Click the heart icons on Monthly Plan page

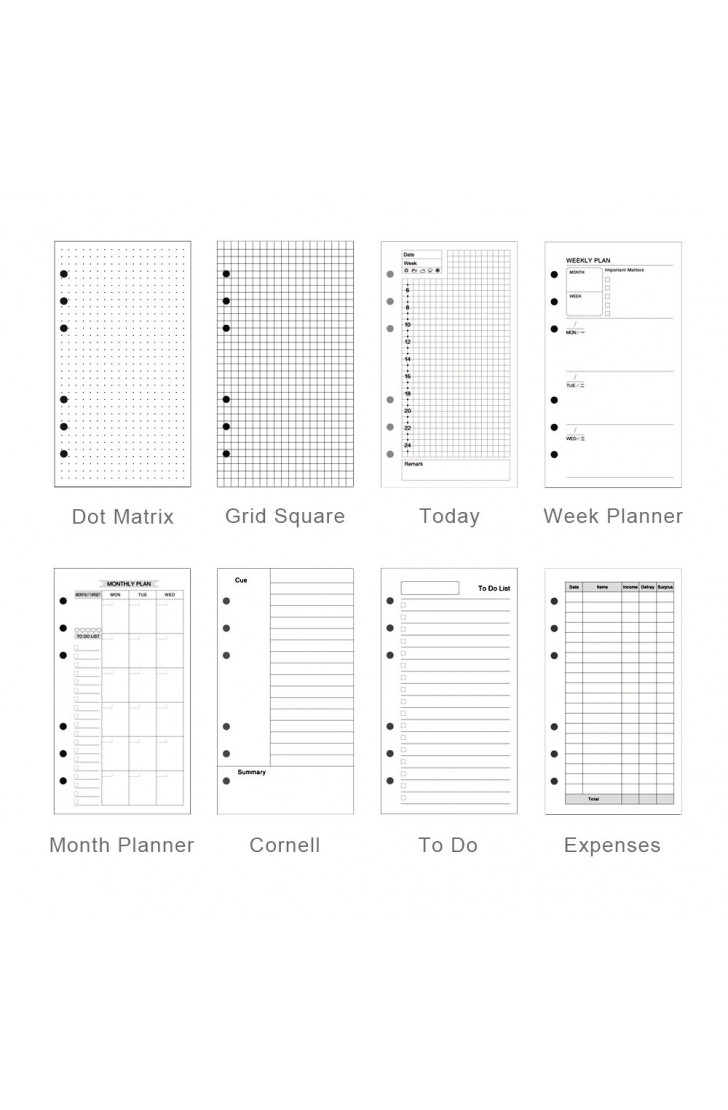(88, 630)
